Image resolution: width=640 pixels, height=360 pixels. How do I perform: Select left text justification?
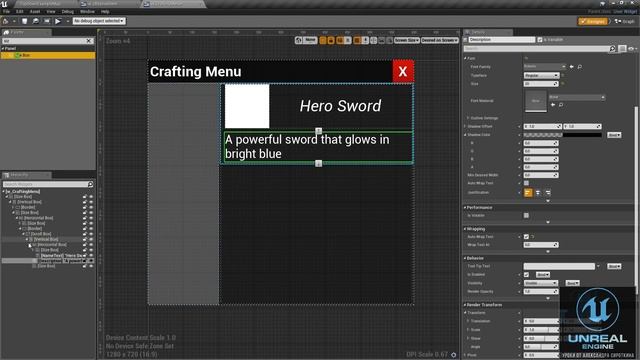tap(528, 193)
